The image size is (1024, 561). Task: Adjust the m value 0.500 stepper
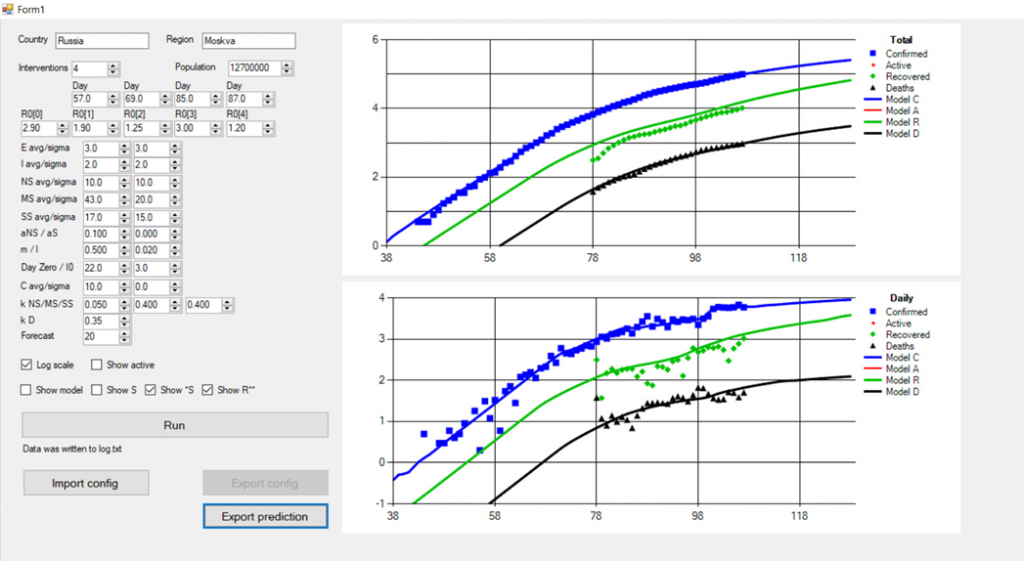click(x=124, y=250)
